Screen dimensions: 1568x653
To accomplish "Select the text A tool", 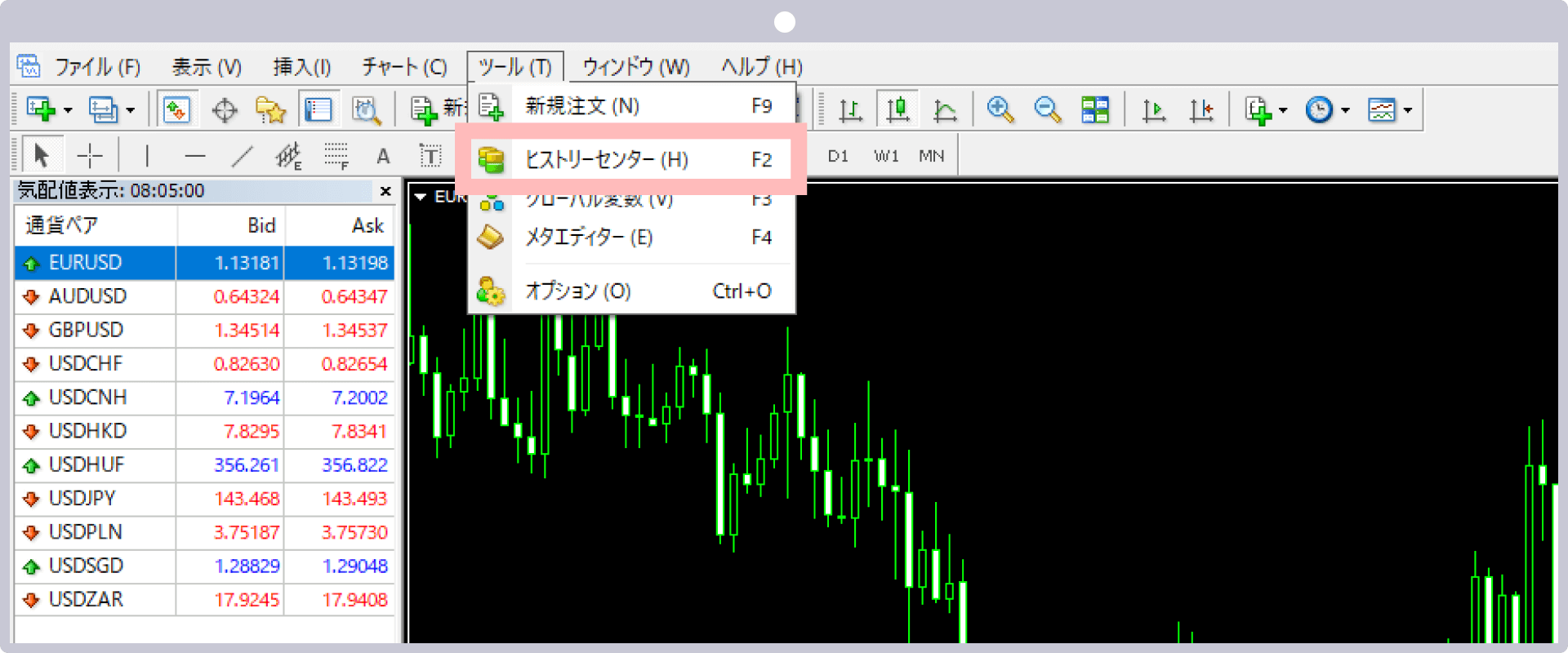I will coord(383,156).
